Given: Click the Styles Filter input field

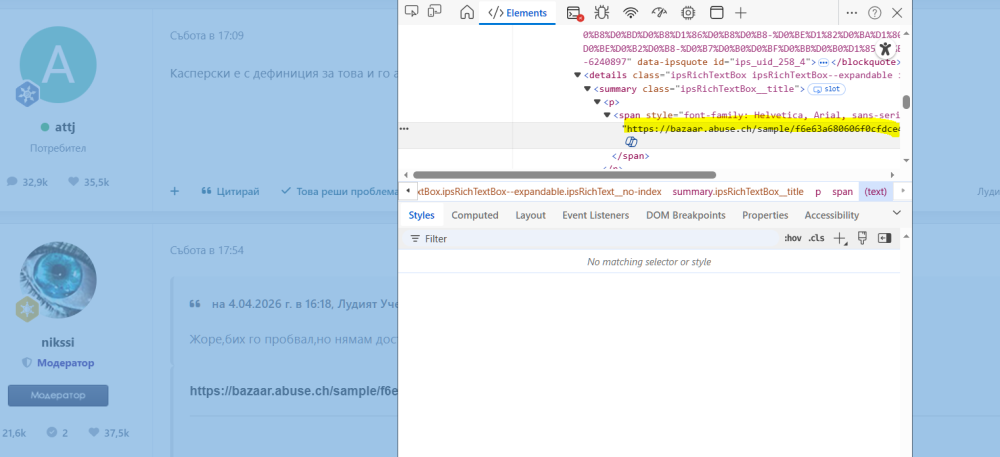Looking at the screenshot, I should [593, 239].
